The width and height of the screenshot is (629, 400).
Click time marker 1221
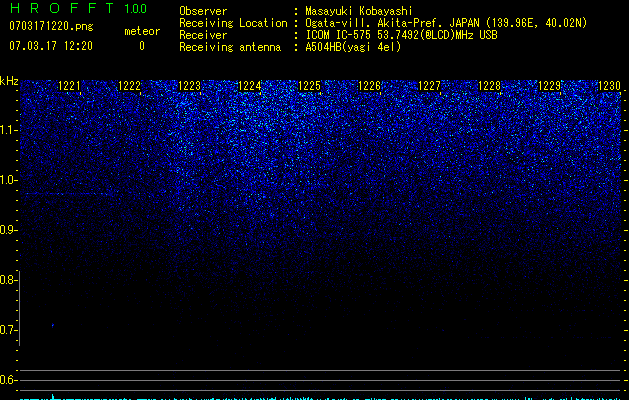pyautogui.click(x=69, y=86)
